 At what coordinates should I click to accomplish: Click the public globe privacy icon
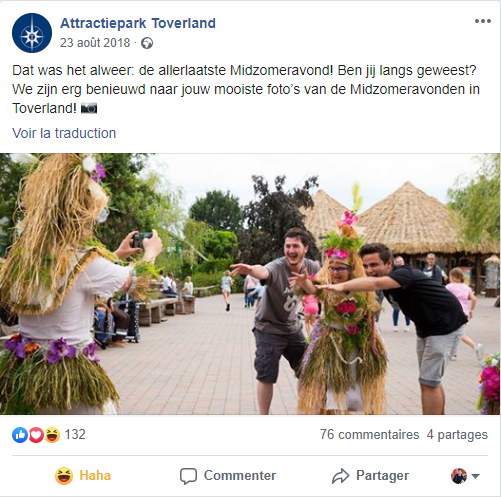(147, 43)
